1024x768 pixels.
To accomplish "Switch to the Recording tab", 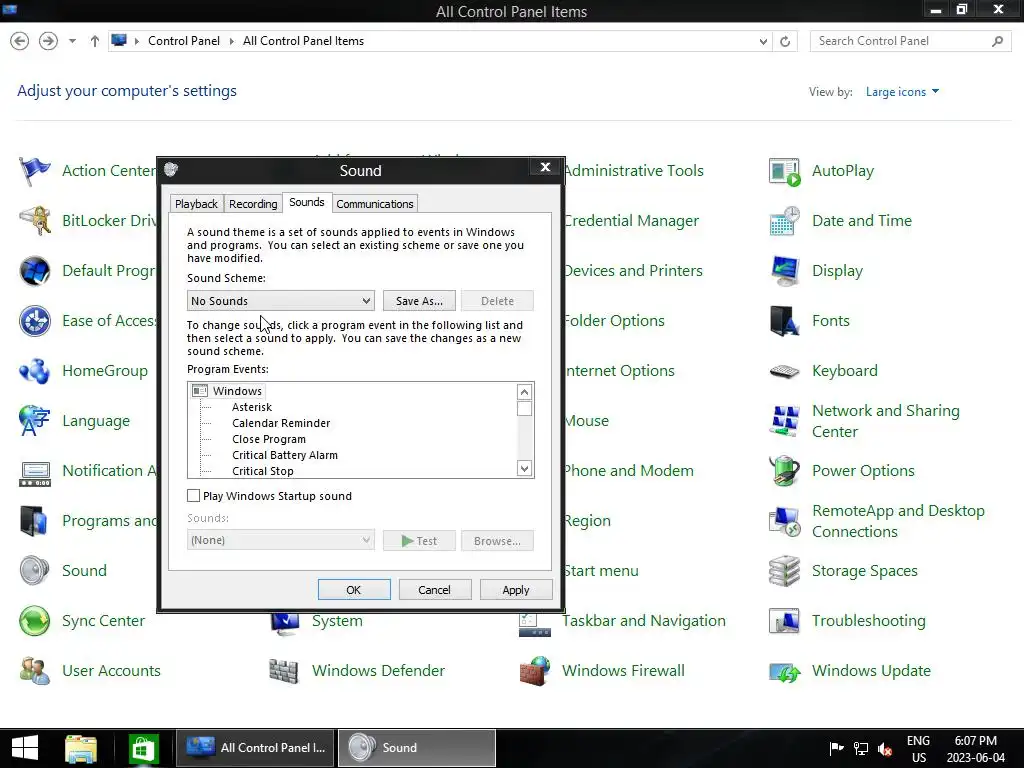I will 253,204.
